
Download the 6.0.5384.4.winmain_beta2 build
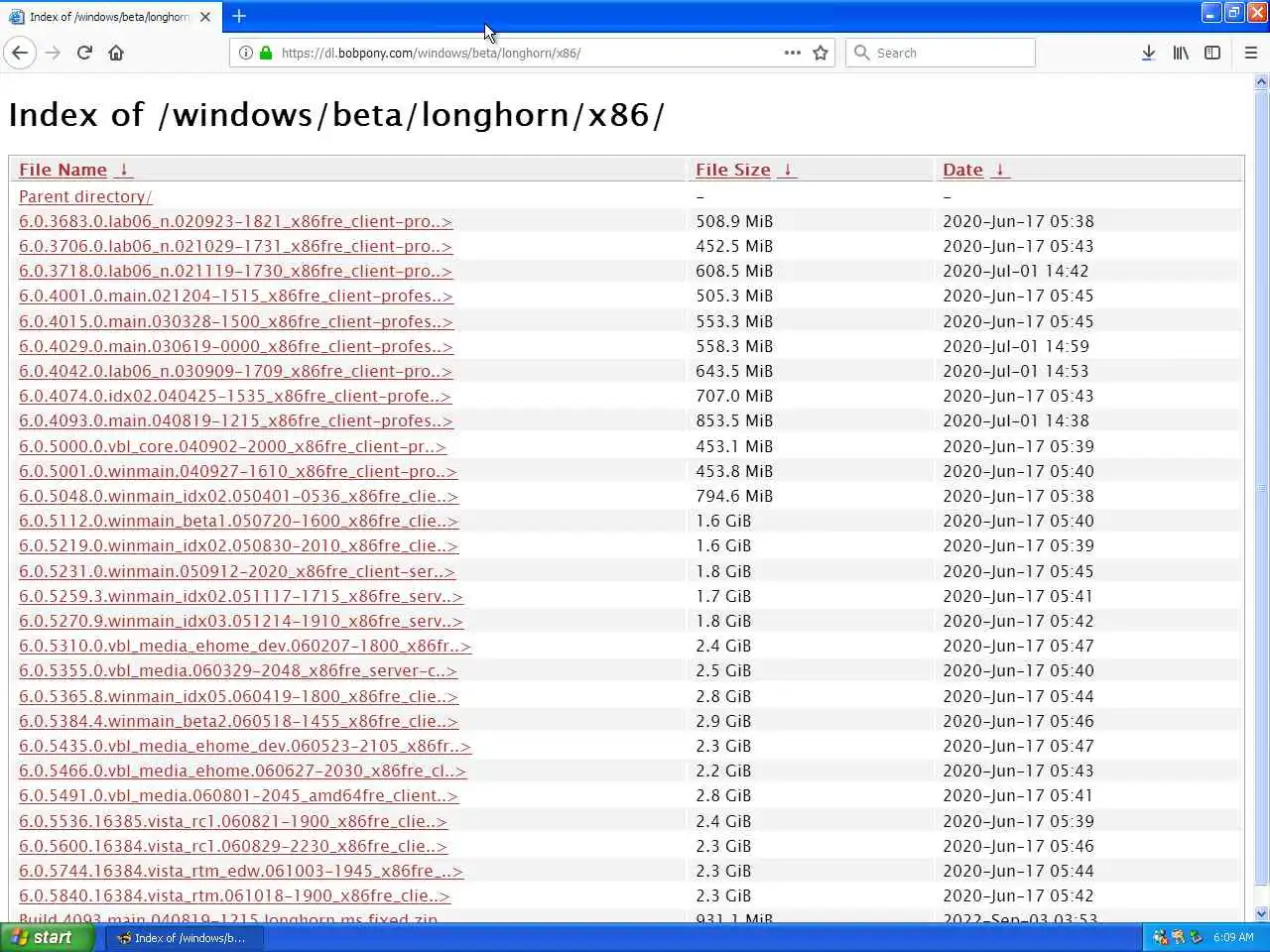point(238,721)
